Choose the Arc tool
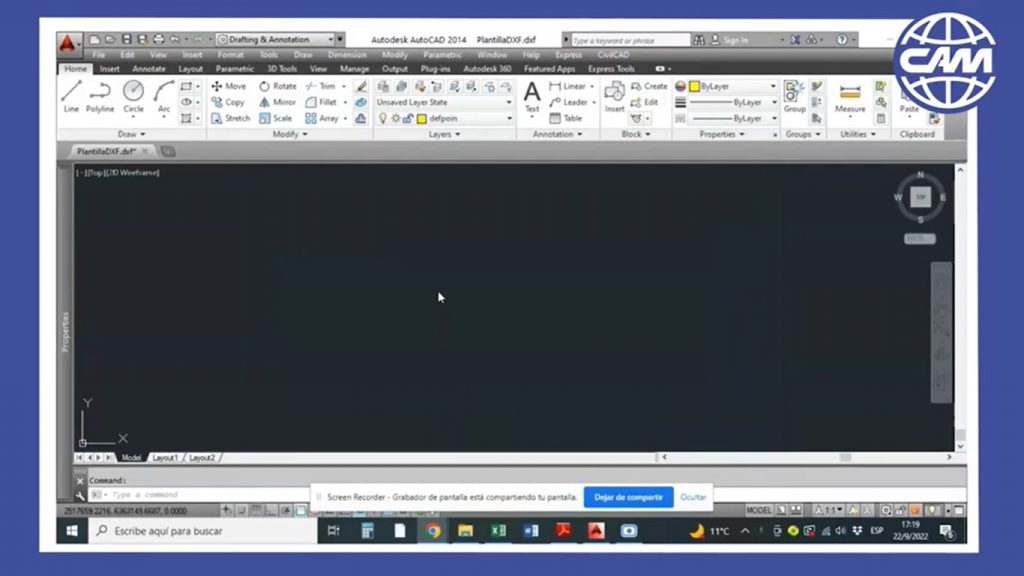 163,97
